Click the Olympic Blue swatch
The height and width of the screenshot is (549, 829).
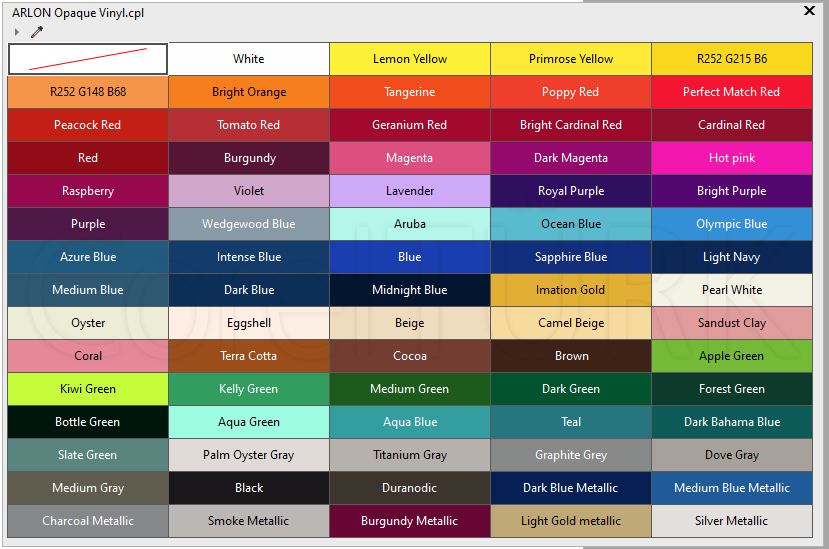(732, 224)
